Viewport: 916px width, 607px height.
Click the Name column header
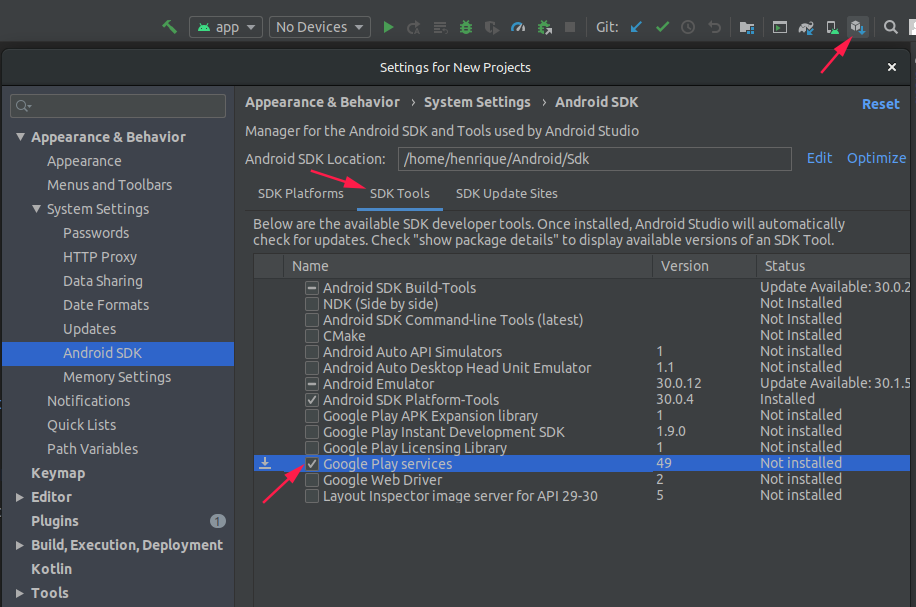(468, 266)
